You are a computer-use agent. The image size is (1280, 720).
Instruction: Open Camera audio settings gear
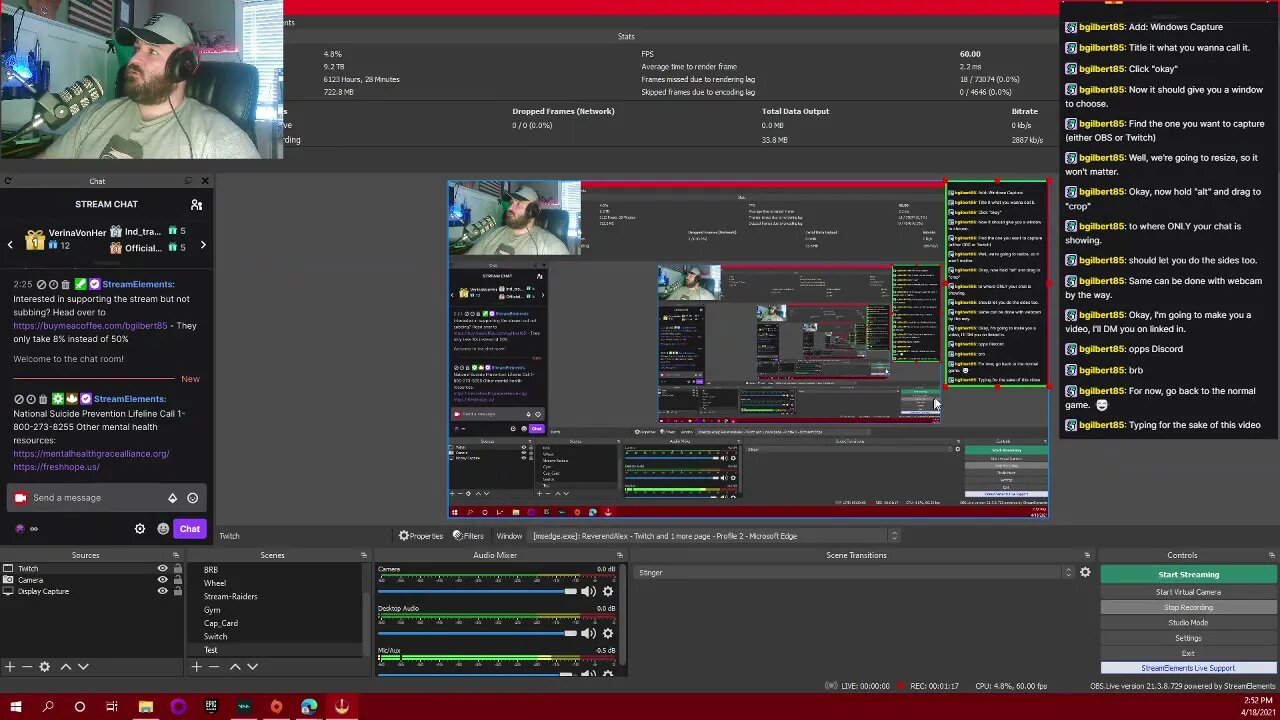[607, 591]
